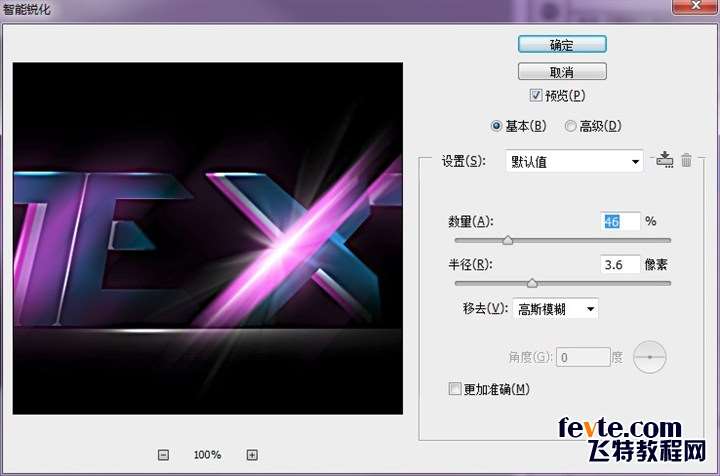Click the trash icon to delete settings
Viewport: 720px width, 476px height.
(686, 160)
